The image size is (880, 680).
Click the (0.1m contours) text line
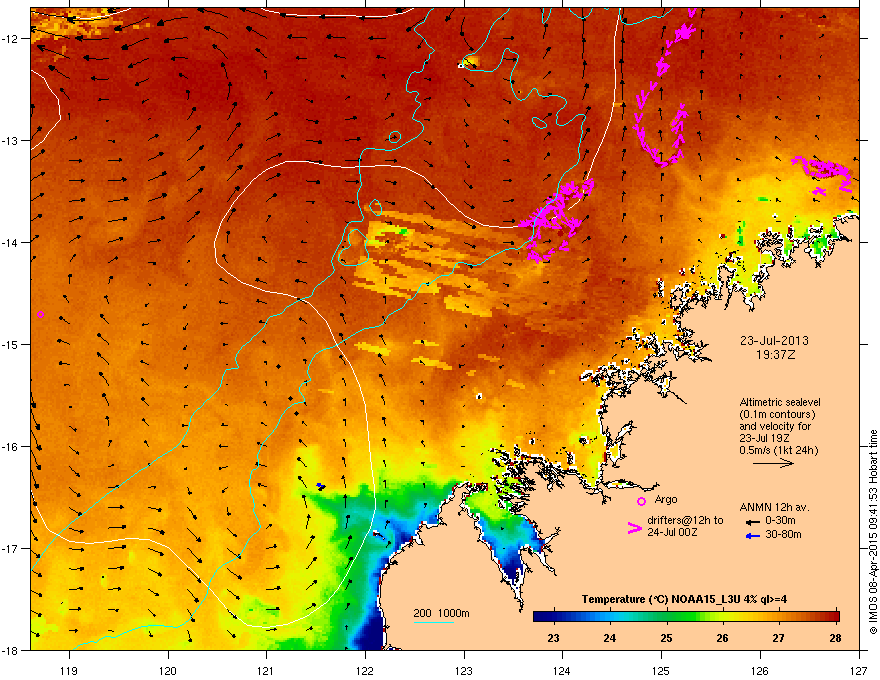tap(777, 414)
